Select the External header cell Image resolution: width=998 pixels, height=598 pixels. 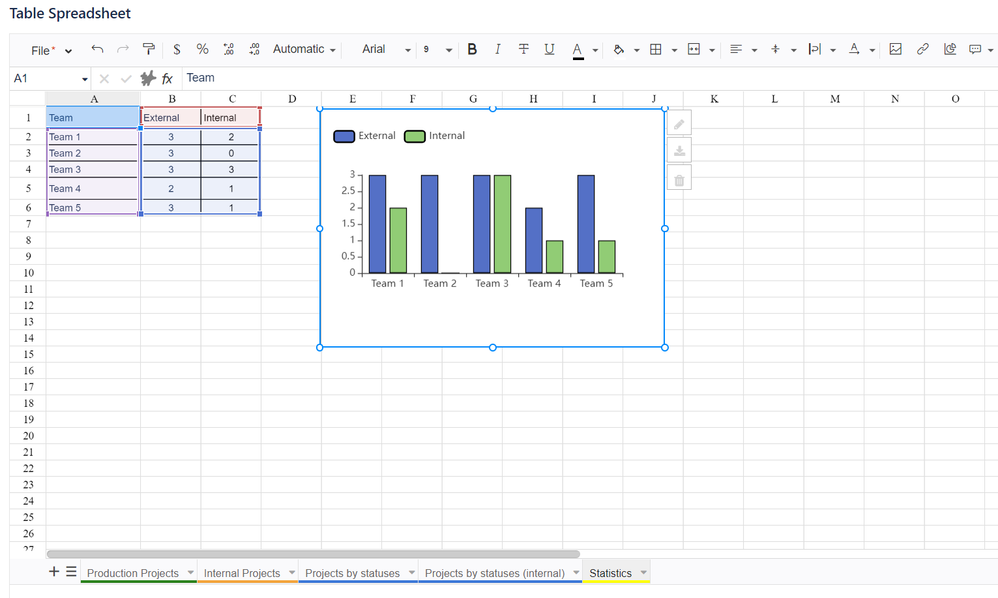171,118
